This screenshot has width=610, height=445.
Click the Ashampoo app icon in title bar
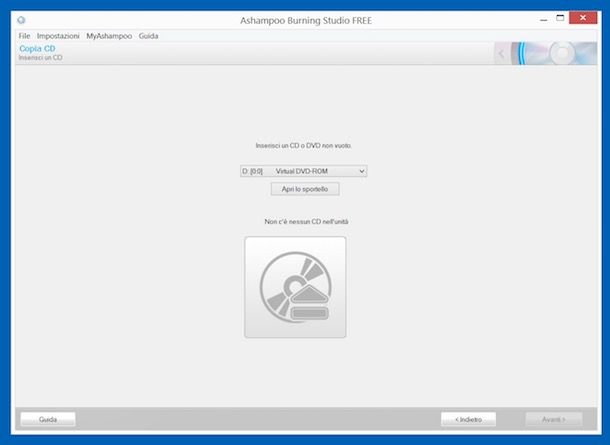click(x=21, y=20)
